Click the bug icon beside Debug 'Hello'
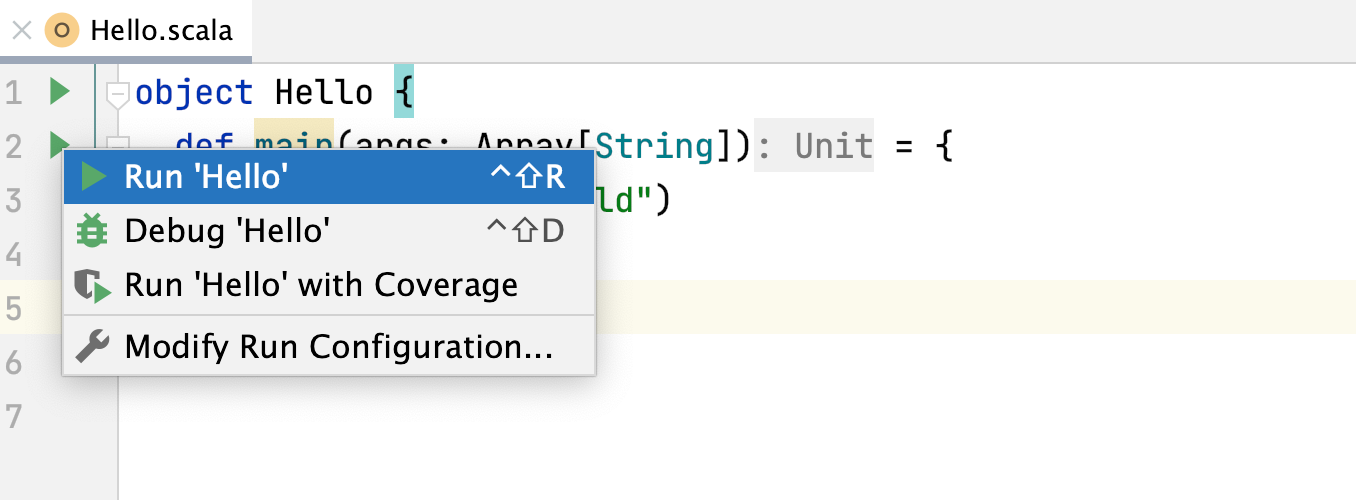This screenshot has height=500, width=1356. (x=92, y=231)
